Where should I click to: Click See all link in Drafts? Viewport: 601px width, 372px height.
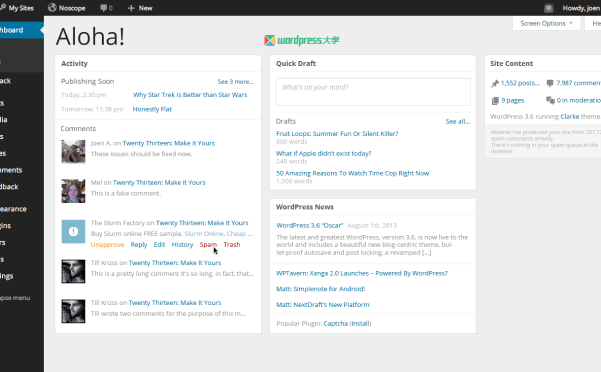(458, 121)
